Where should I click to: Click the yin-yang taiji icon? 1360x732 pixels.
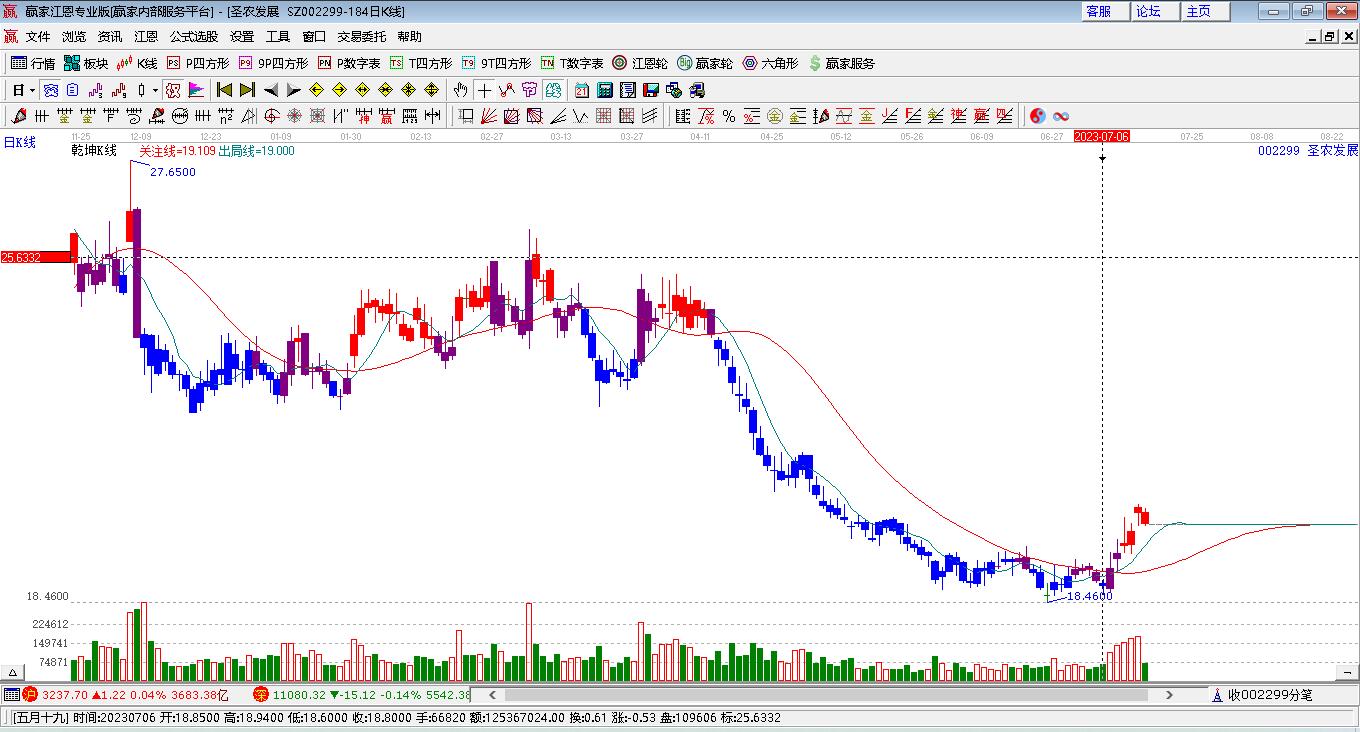pyautogui.click(x=1037, y=116)
